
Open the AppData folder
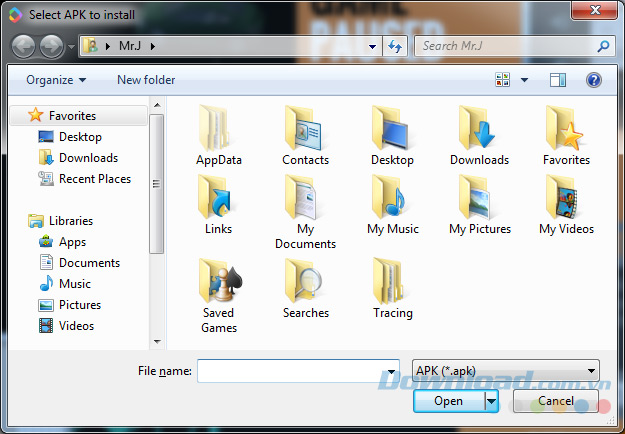coord(218,136)
